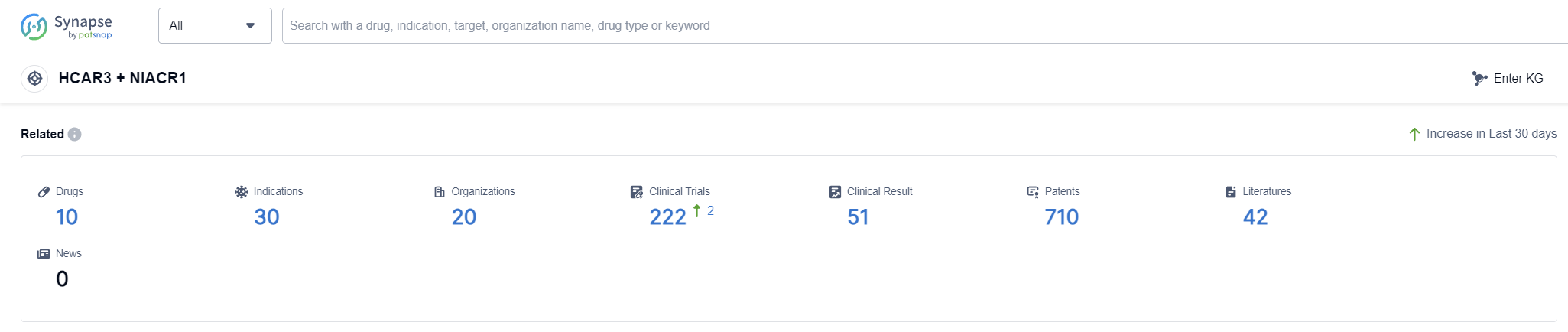Click the News newspaper icon
The height and width of the screenshot is (332, 1568).
tap(44, 254)
